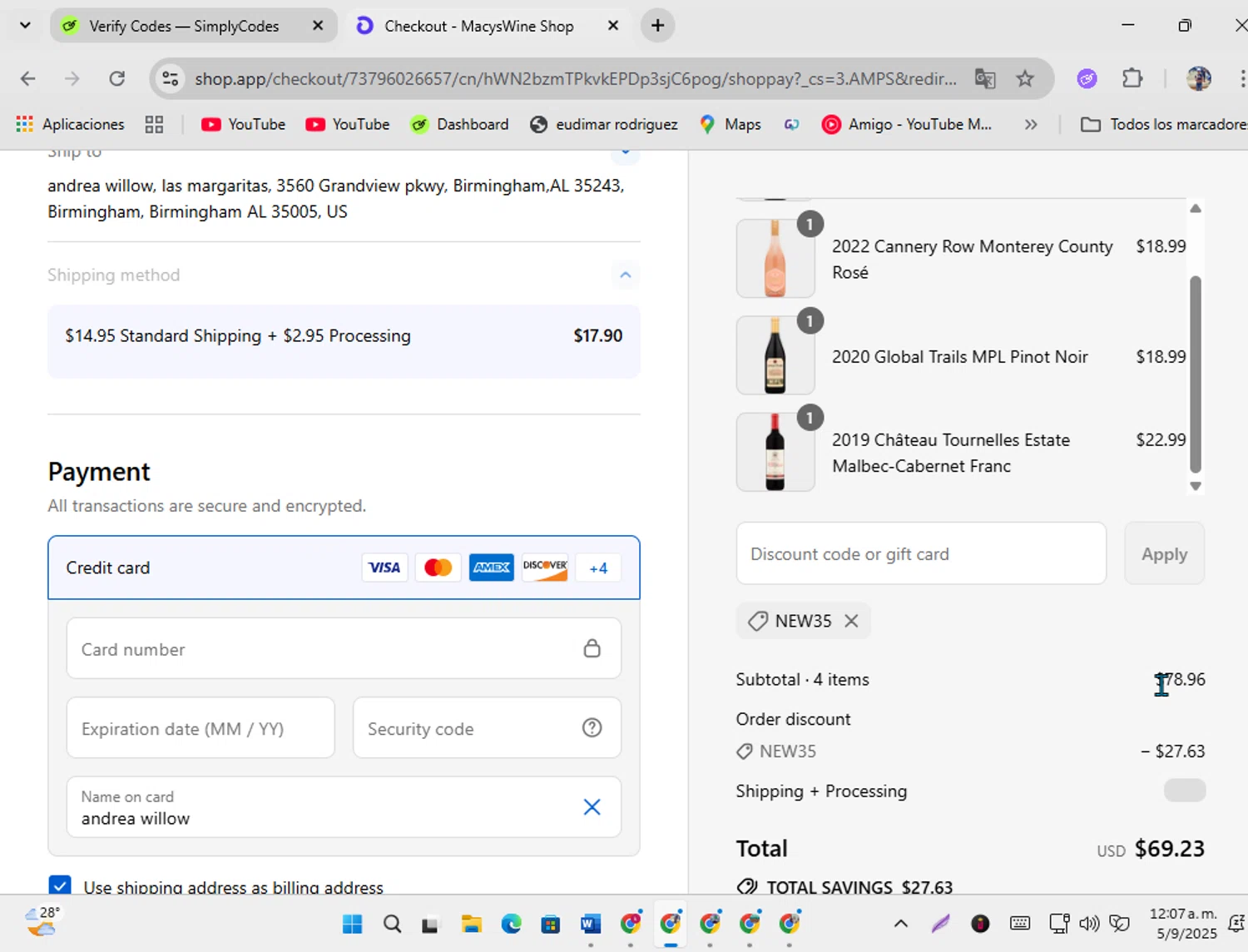
Task: Open the Chrome profile avatar
Action: point(1199,78)
